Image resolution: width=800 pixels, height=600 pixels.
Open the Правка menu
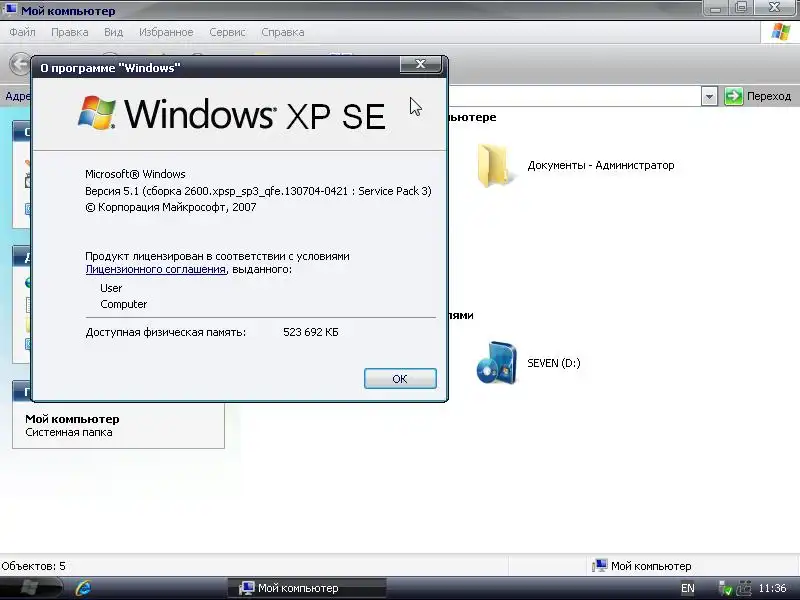point(69,32)
